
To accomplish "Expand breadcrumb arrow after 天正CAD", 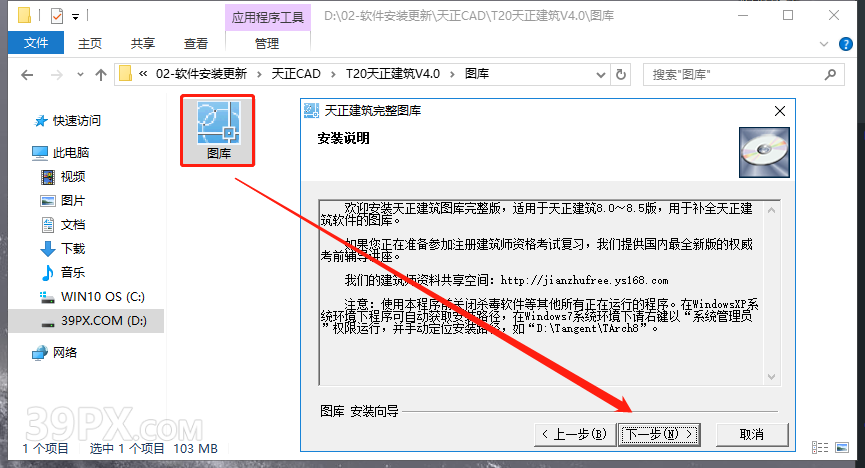I will pos(333,75).
